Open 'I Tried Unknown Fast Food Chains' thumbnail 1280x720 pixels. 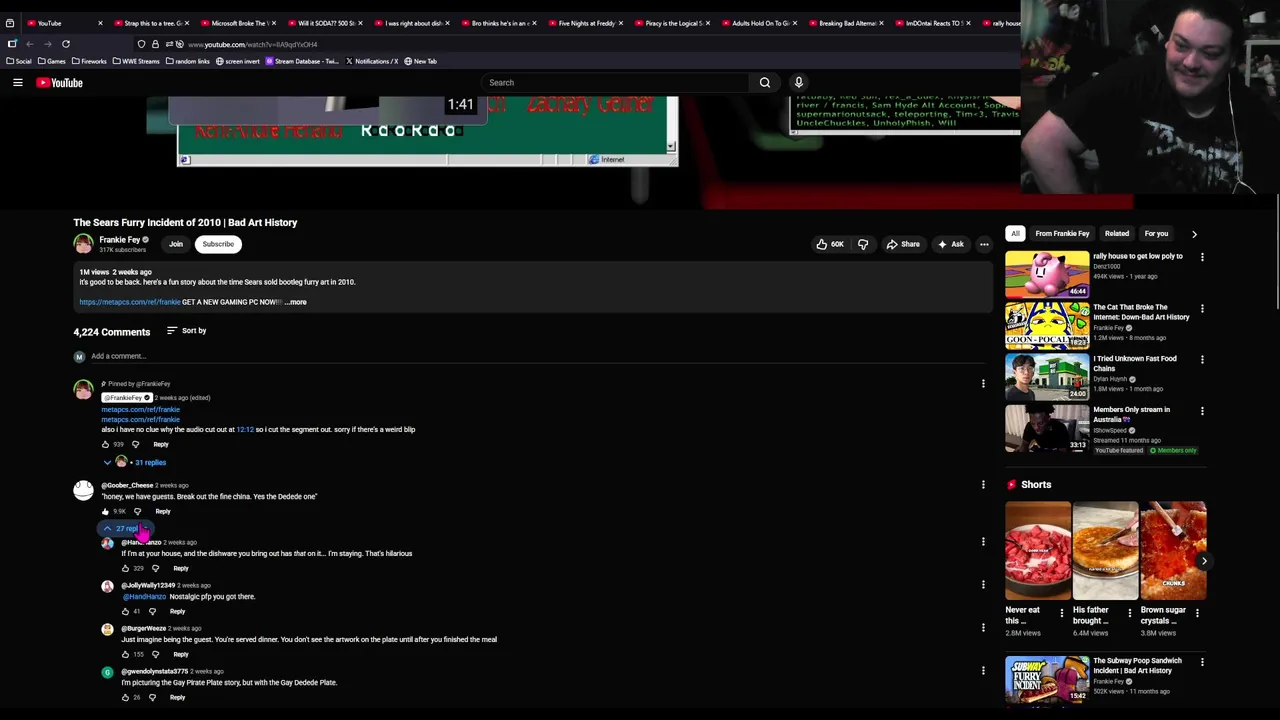1047,376
